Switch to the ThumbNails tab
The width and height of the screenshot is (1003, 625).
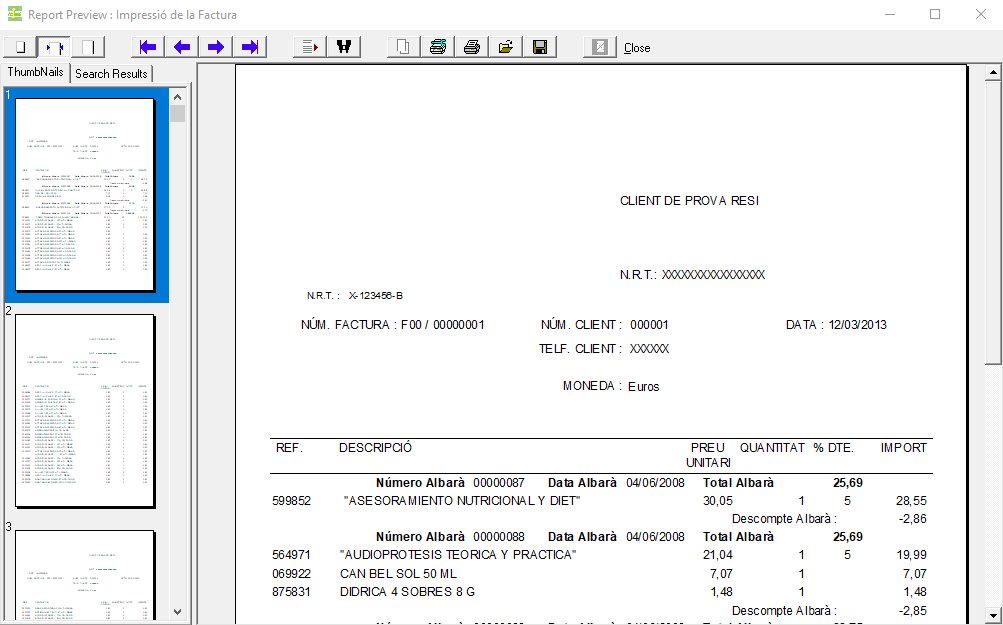(x=36, y=72)
